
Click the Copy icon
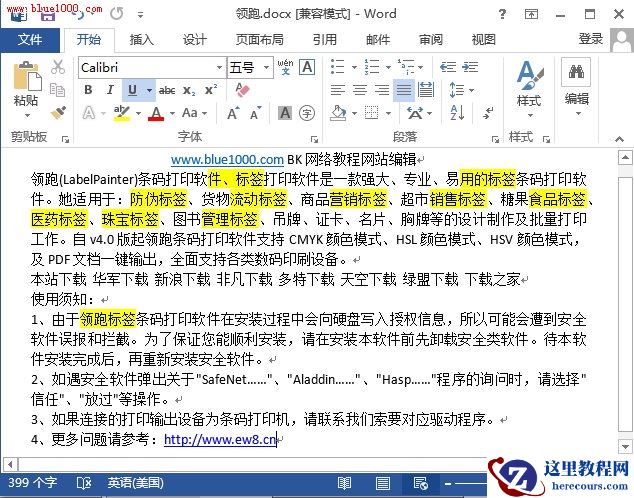click(x=57, y=90)
